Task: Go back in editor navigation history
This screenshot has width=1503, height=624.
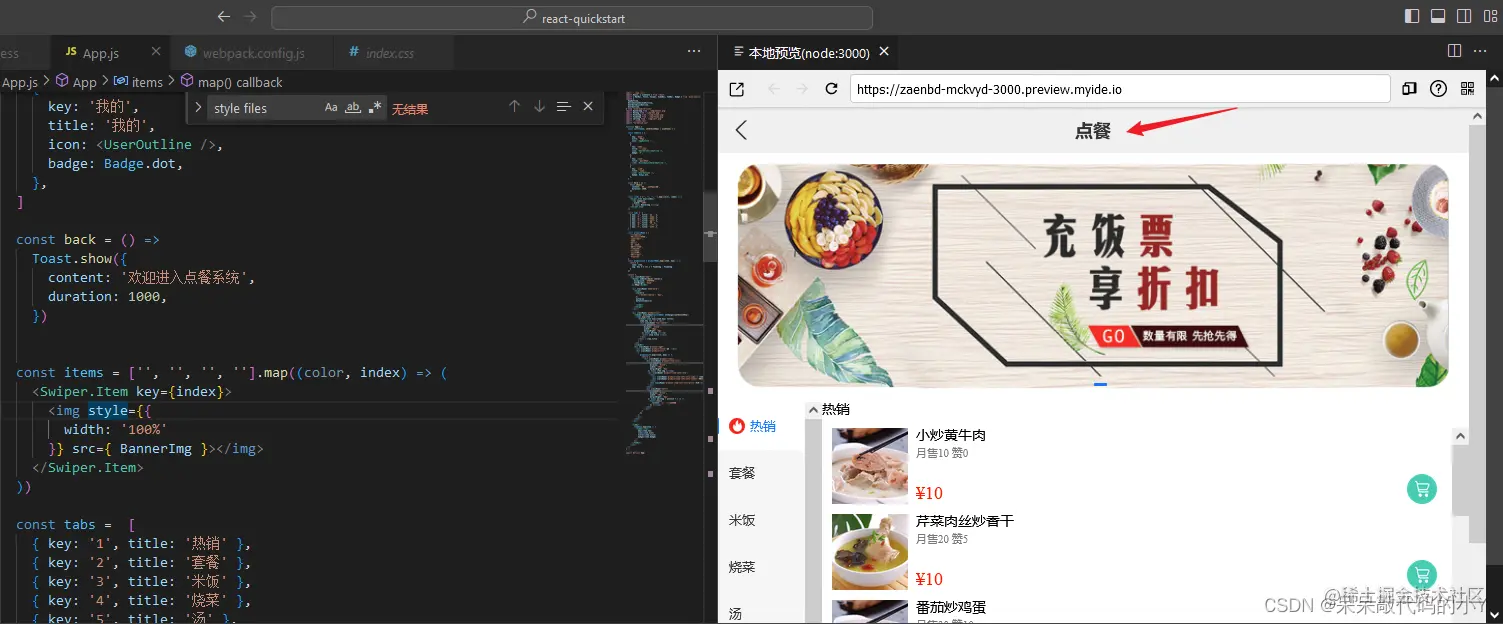Action: point(224,17)
